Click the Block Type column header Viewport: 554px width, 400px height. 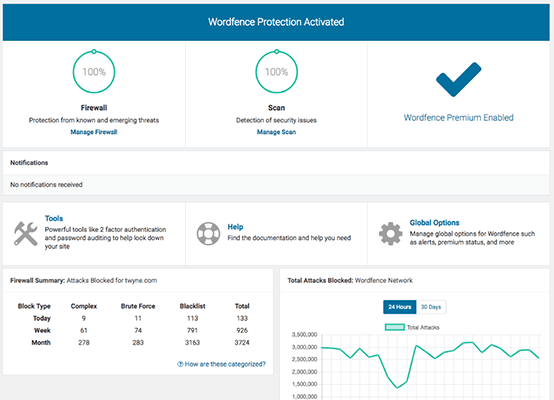point(34,306)
